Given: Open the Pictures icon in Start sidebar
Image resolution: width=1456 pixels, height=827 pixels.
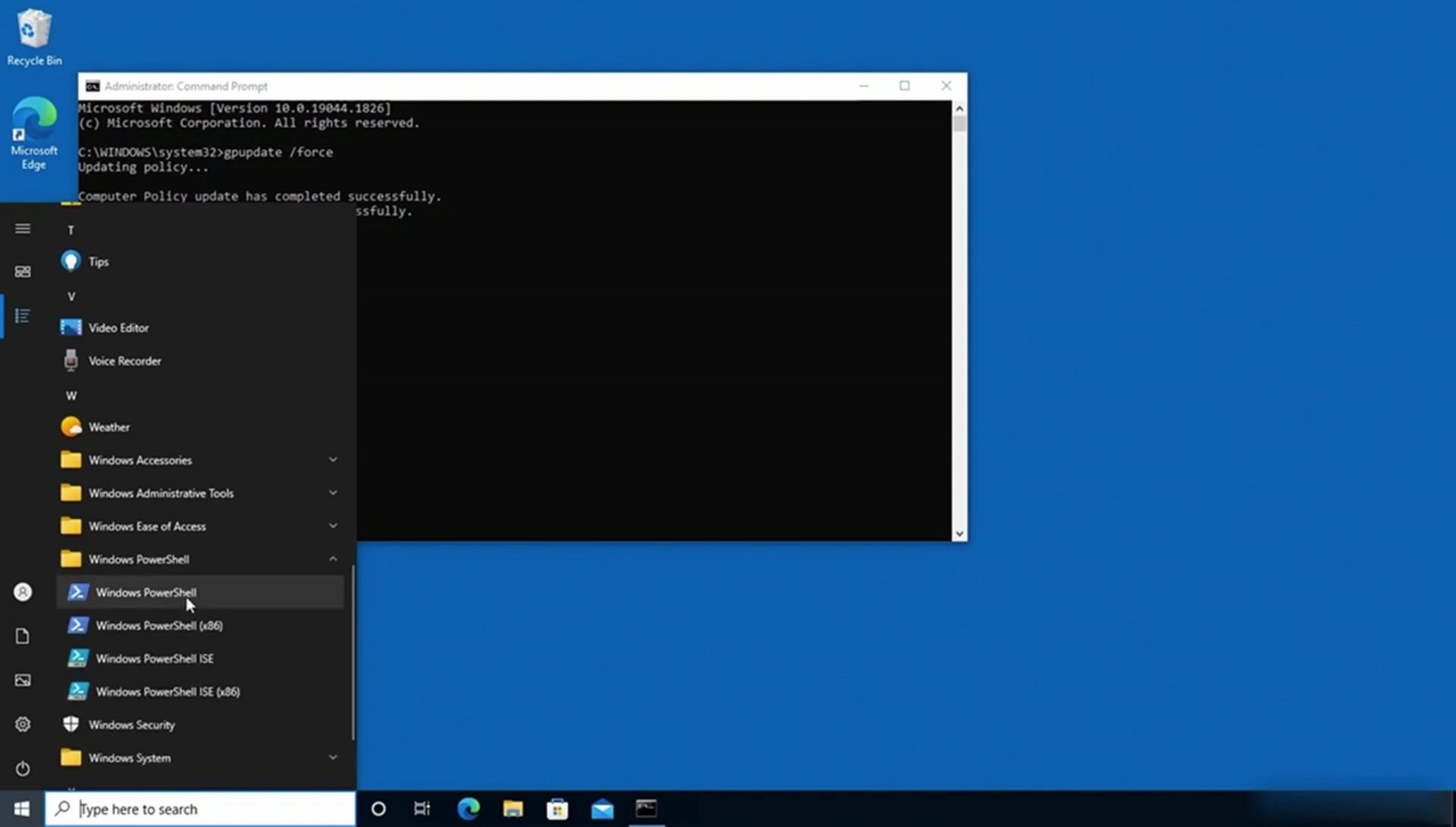Looking at the screenshot, I should pyautogui.click(x=23, y=680).
